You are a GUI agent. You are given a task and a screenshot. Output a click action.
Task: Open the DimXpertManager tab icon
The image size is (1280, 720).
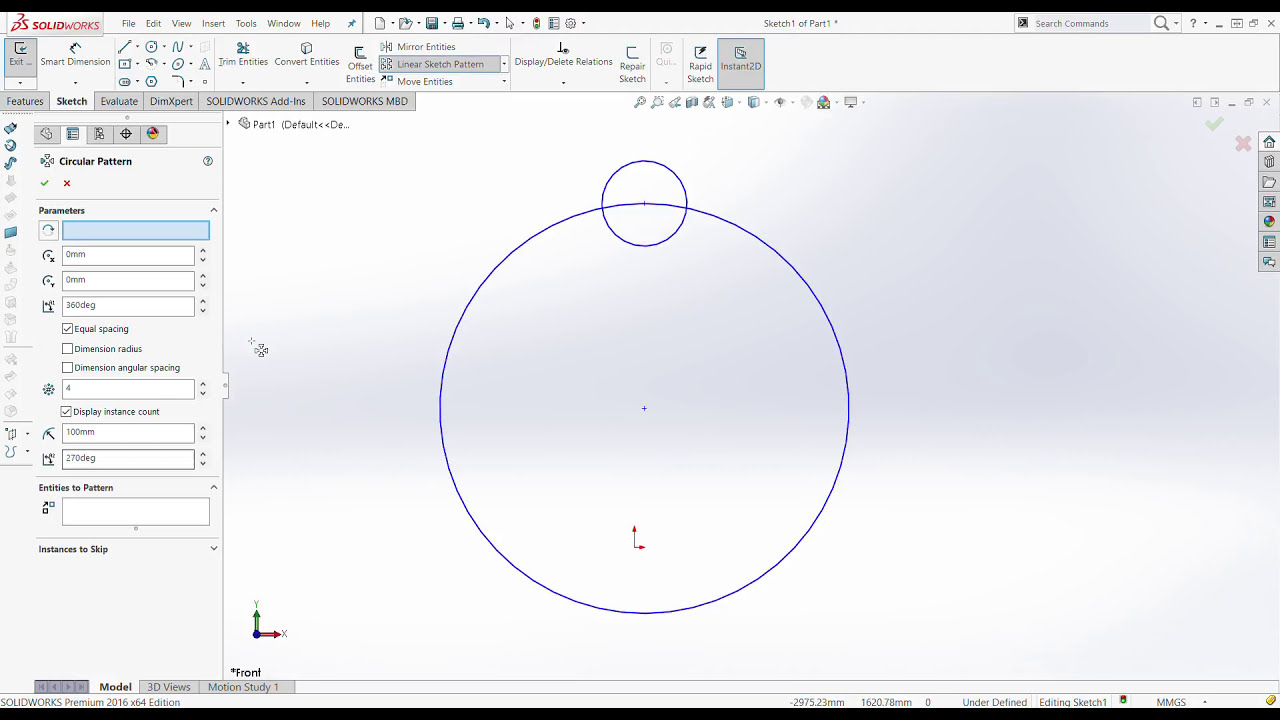126,134
